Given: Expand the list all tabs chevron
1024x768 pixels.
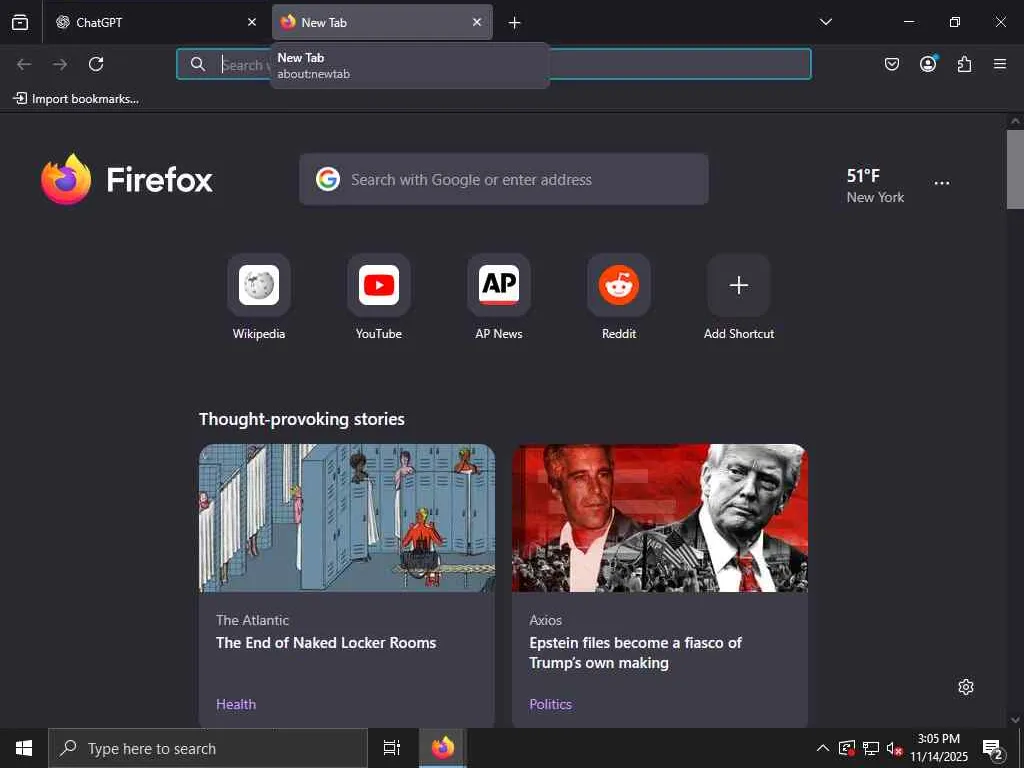Looking at the screenshot, I should tap(825, 22).
